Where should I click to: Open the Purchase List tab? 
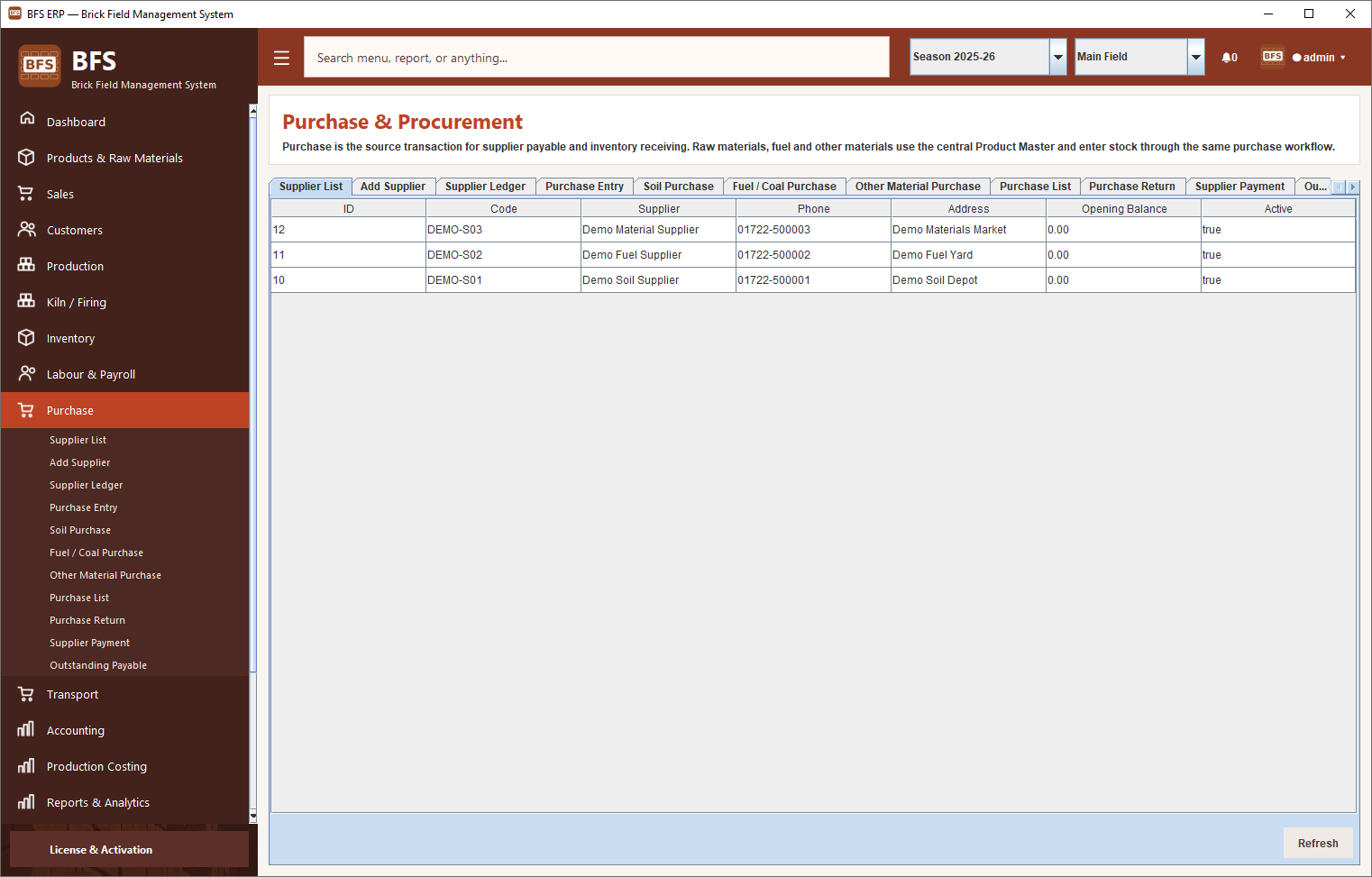pos(1035,187)
